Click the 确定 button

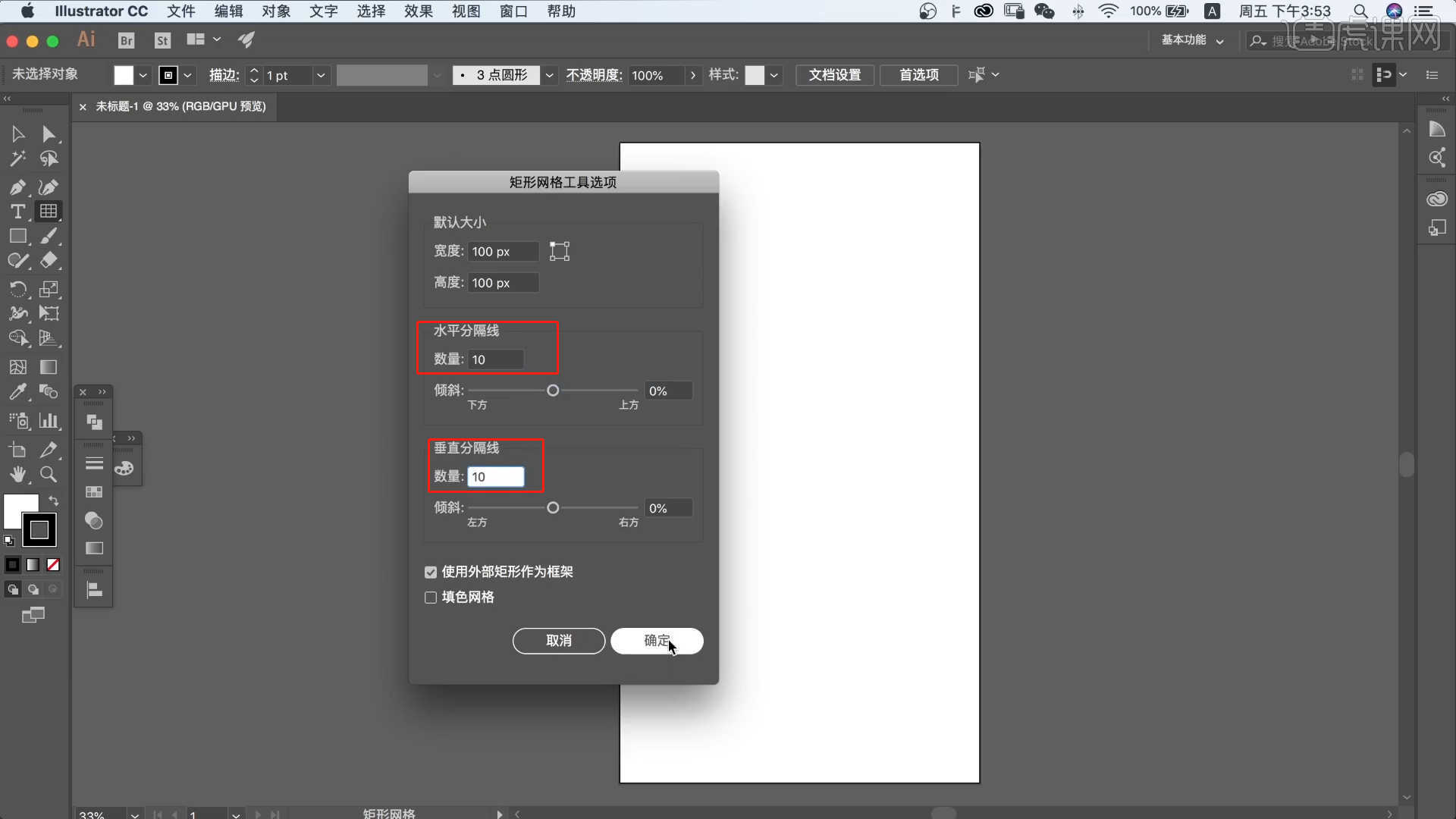[657, 641]
